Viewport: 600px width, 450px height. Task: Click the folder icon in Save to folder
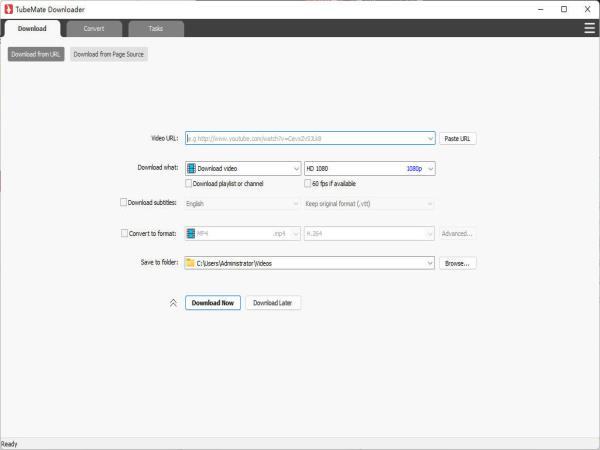[x=190, y=263]
